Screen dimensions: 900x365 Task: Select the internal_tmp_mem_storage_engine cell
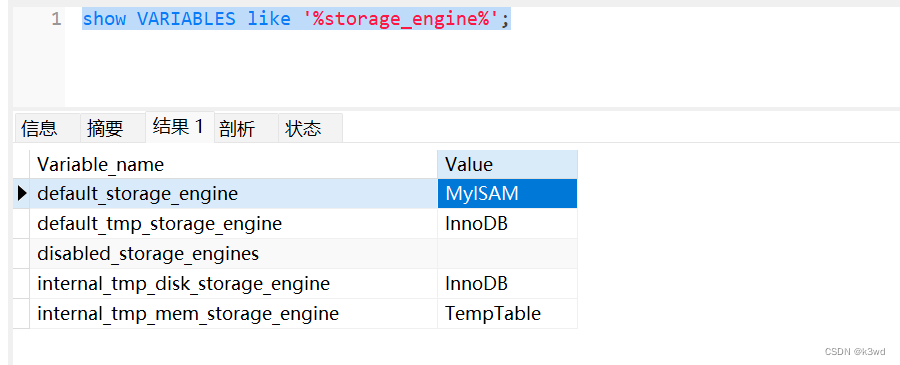coord(234,313)
